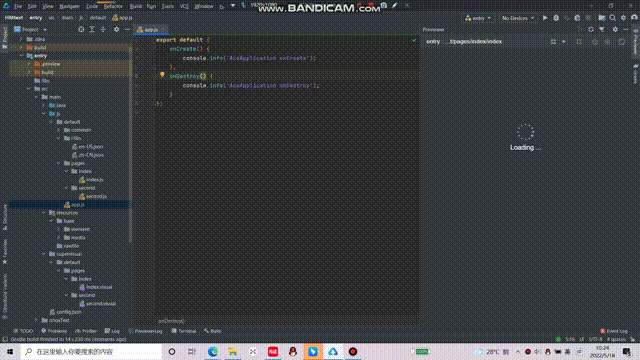
Task: Run the entry module with the play icon
Action: [x=545, y=18]
